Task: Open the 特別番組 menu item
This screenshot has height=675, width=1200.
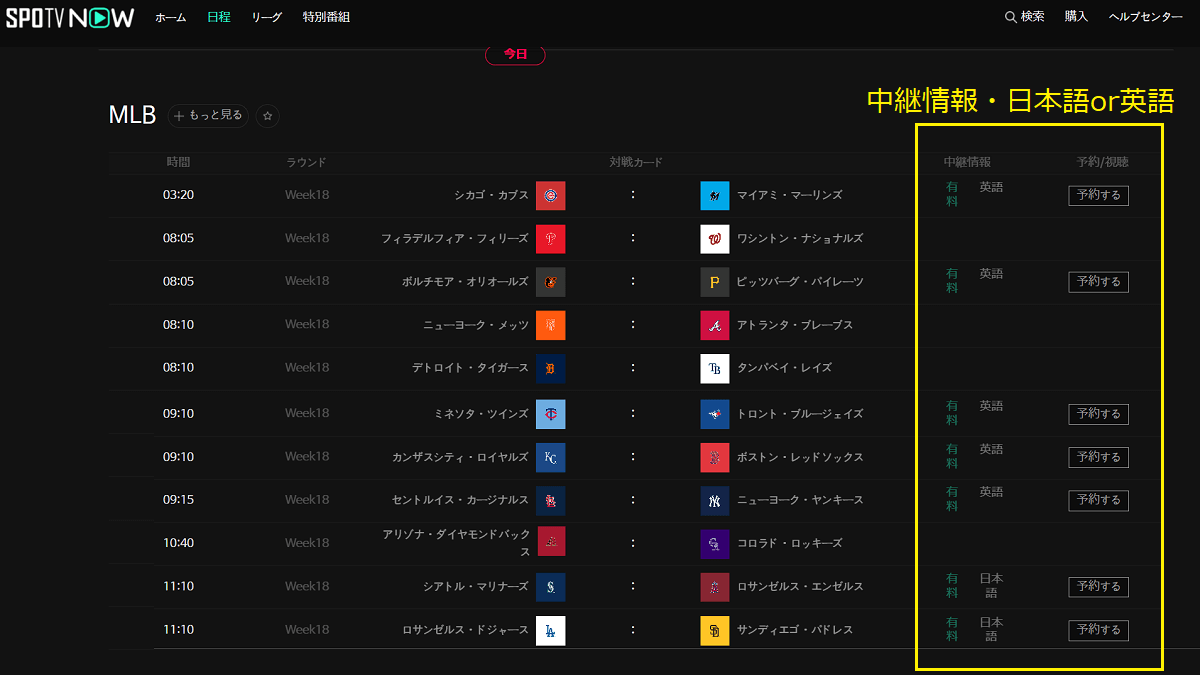Action: click(x=326, y=17)
